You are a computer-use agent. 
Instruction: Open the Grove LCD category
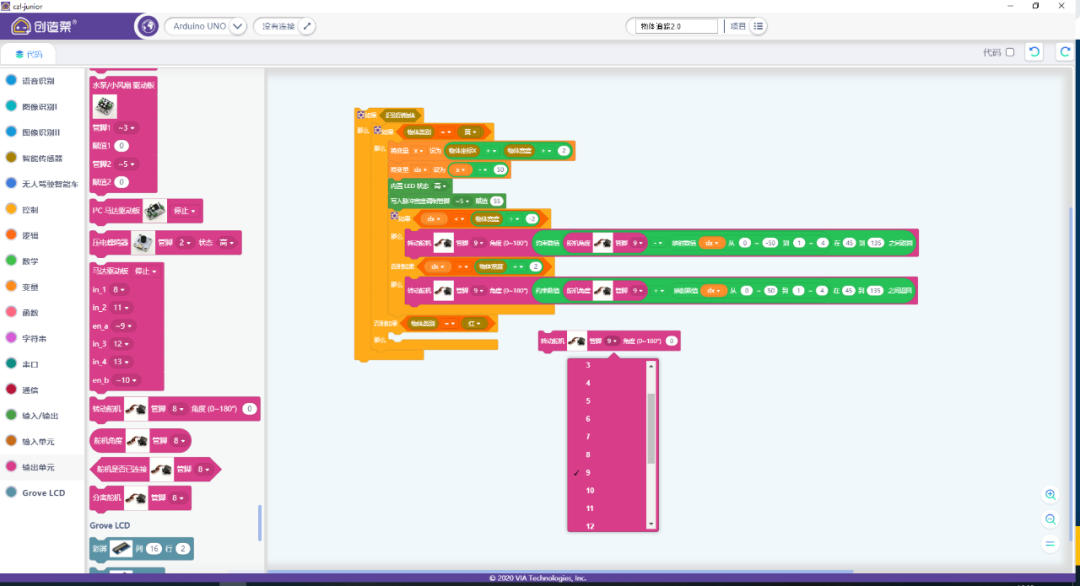tap(42, 492)
